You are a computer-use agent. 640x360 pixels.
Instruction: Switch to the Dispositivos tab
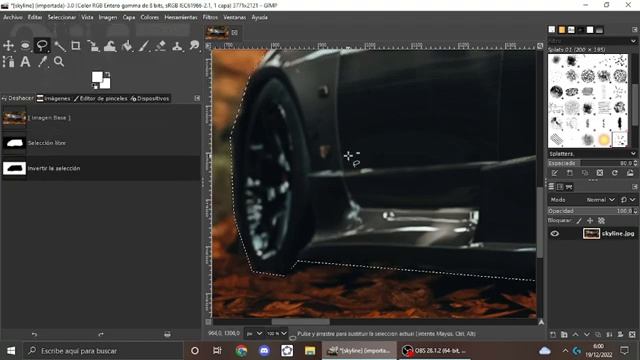tap(150, 98)
